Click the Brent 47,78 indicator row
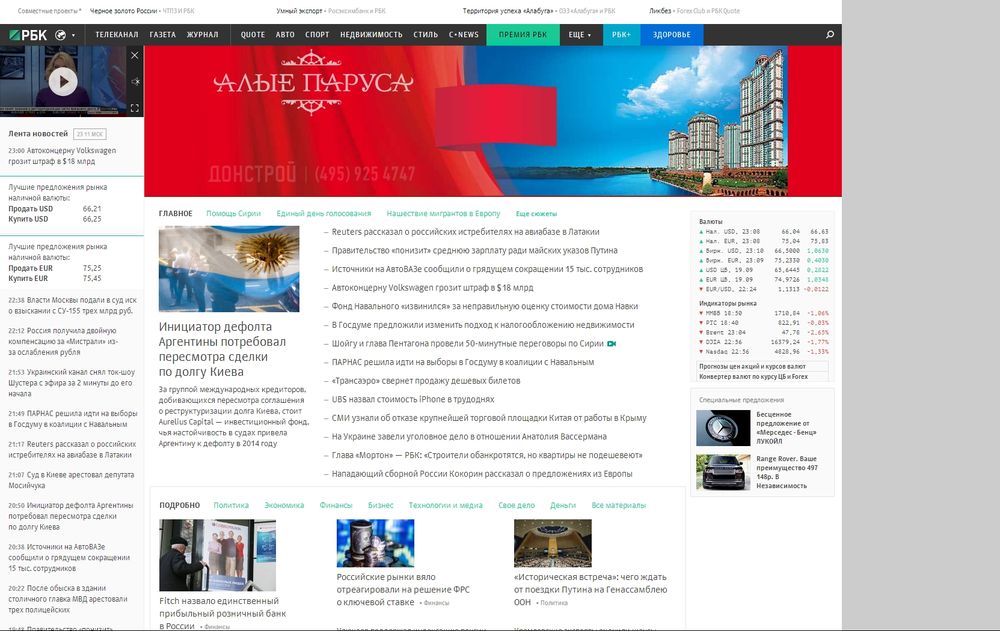Image resolution: width=1000 pixels, height=631 pixels. coord(764,332)
